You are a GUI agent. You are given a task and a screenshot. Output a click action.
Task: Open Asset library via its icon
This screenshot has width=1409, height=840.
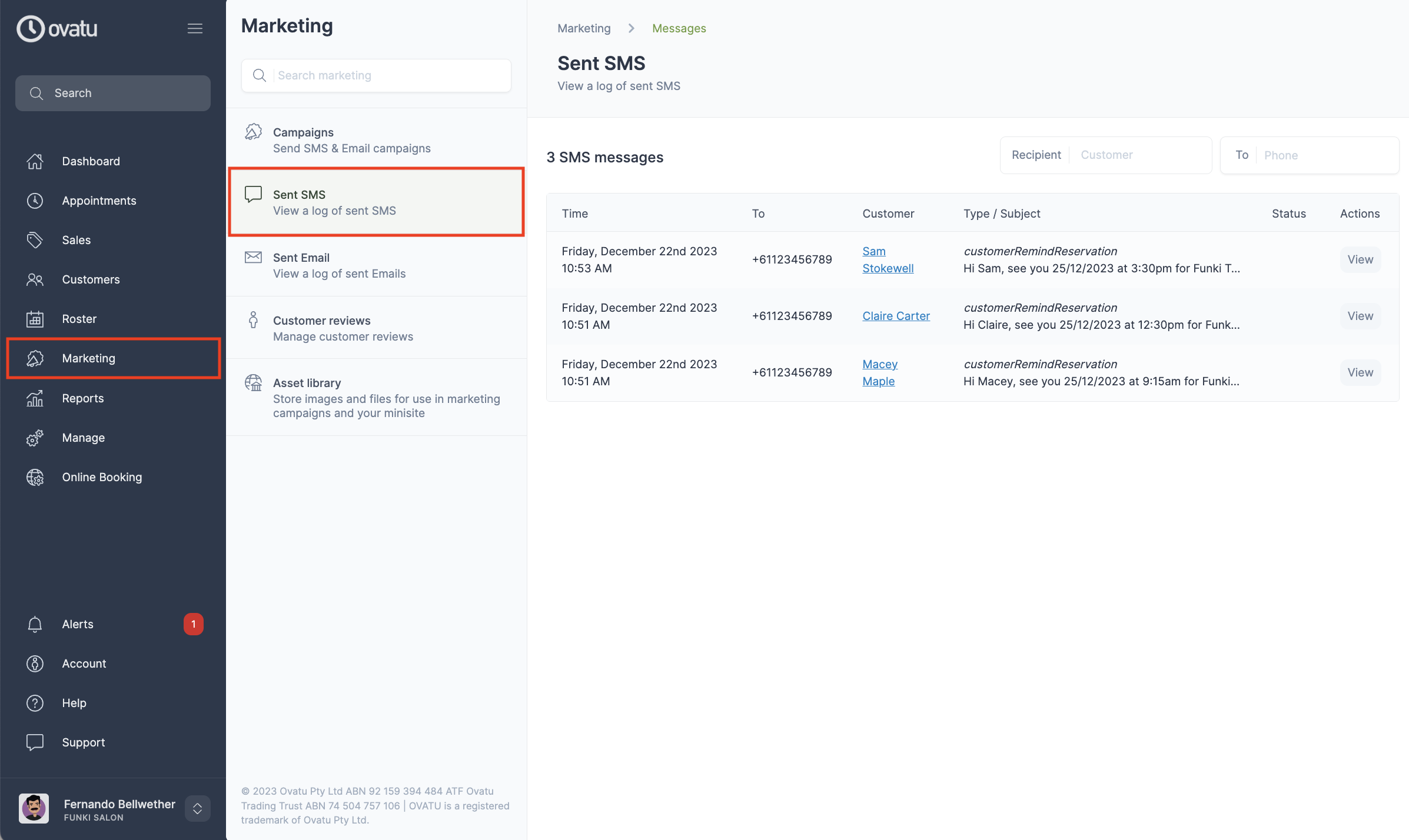253,382
